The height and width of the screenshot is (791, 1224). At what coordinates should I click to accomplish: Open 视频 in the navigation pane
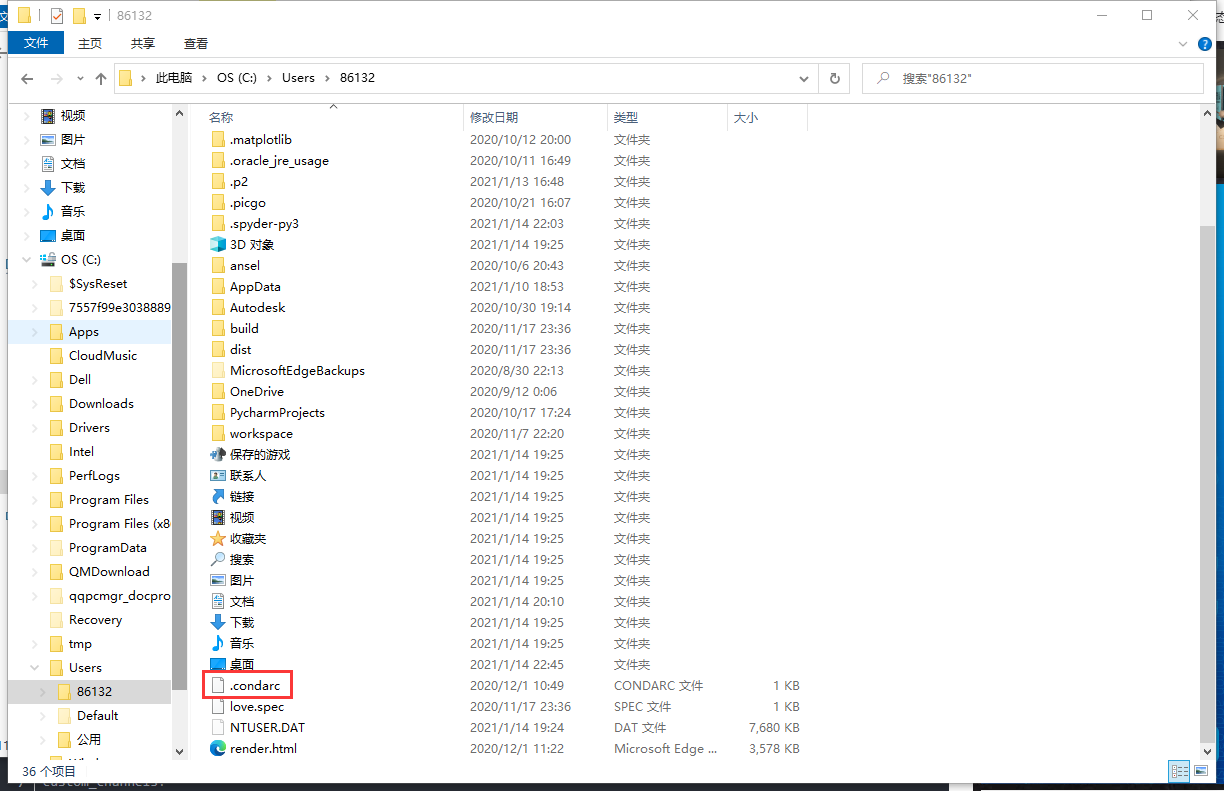(73, 116)
